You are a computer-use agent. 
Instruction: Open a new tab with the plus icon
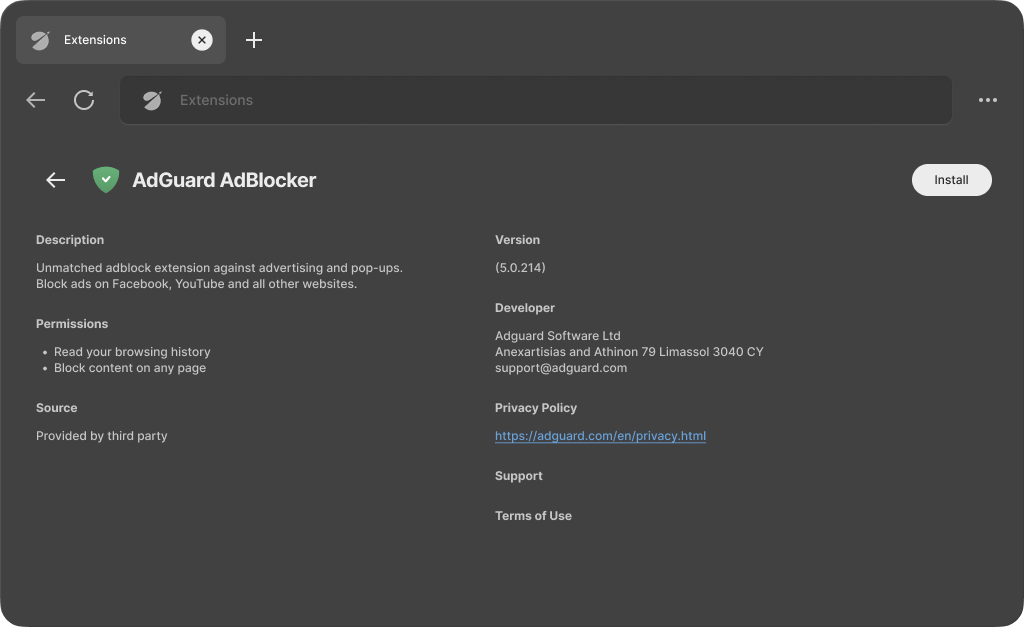pos(254,40)
